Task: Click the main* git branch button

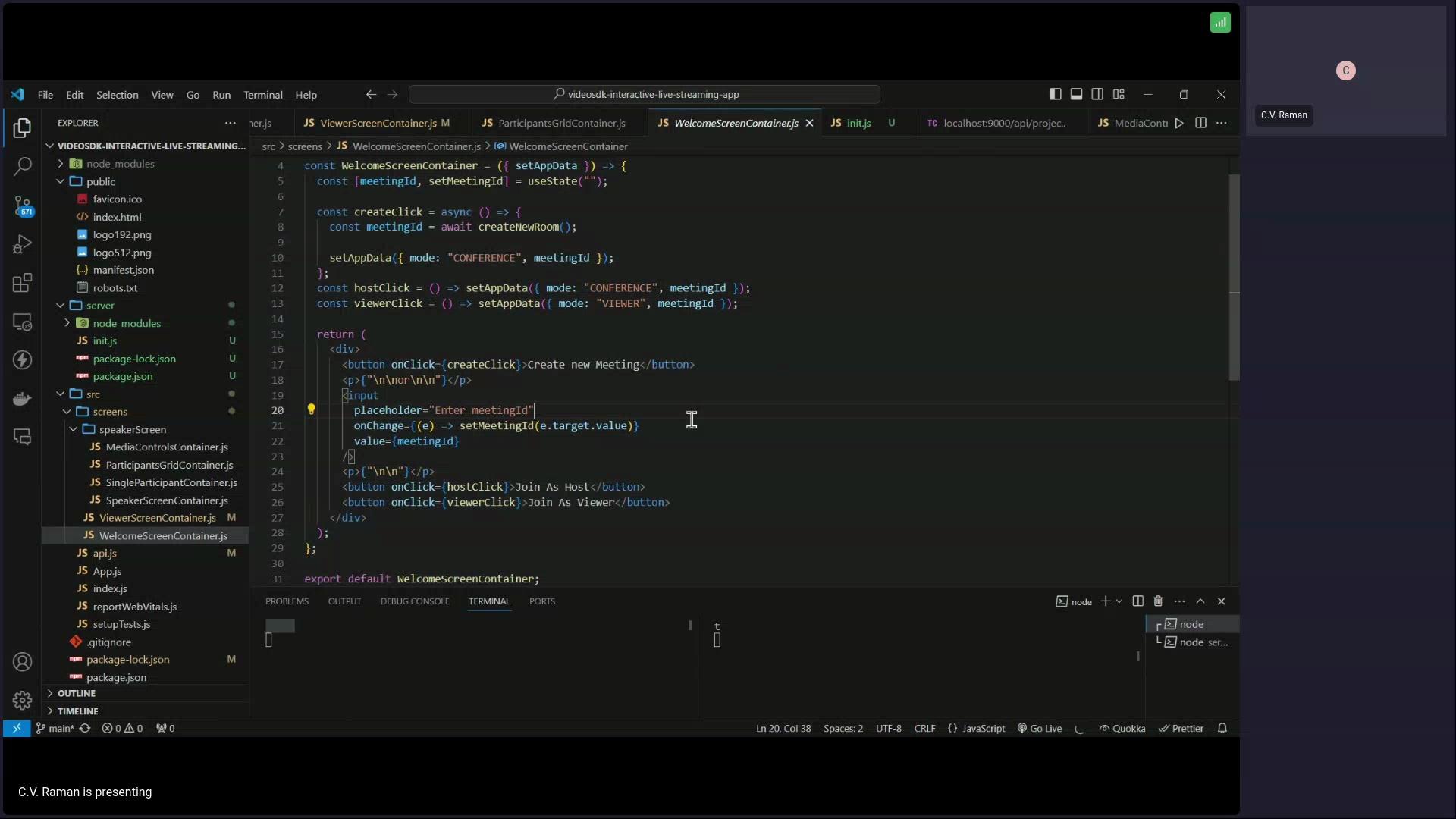Action: click(x=55, y=728)
